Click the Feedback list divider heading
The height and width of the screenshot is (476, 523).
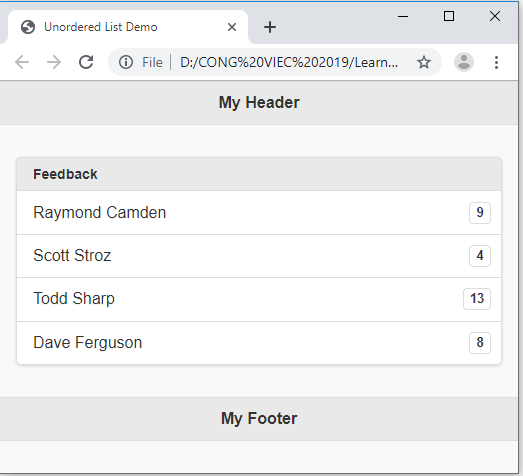click(x=259, y=174)
